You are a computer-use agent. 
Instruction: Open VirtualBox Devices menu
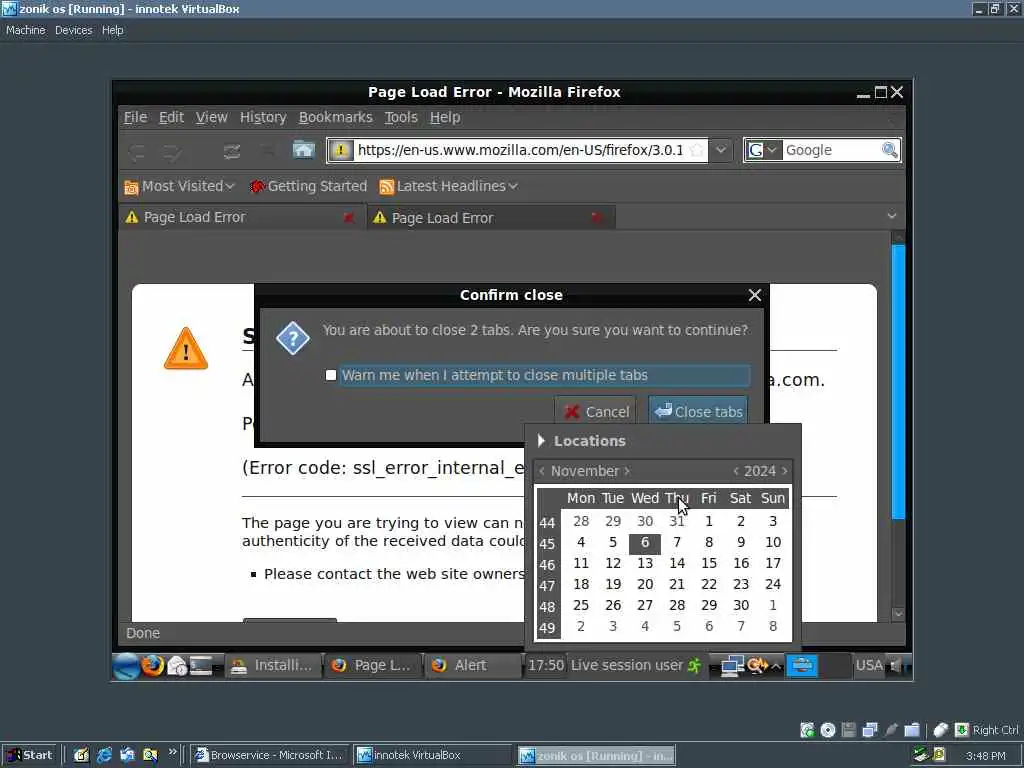pyautogui.click(x=73, y=30)
